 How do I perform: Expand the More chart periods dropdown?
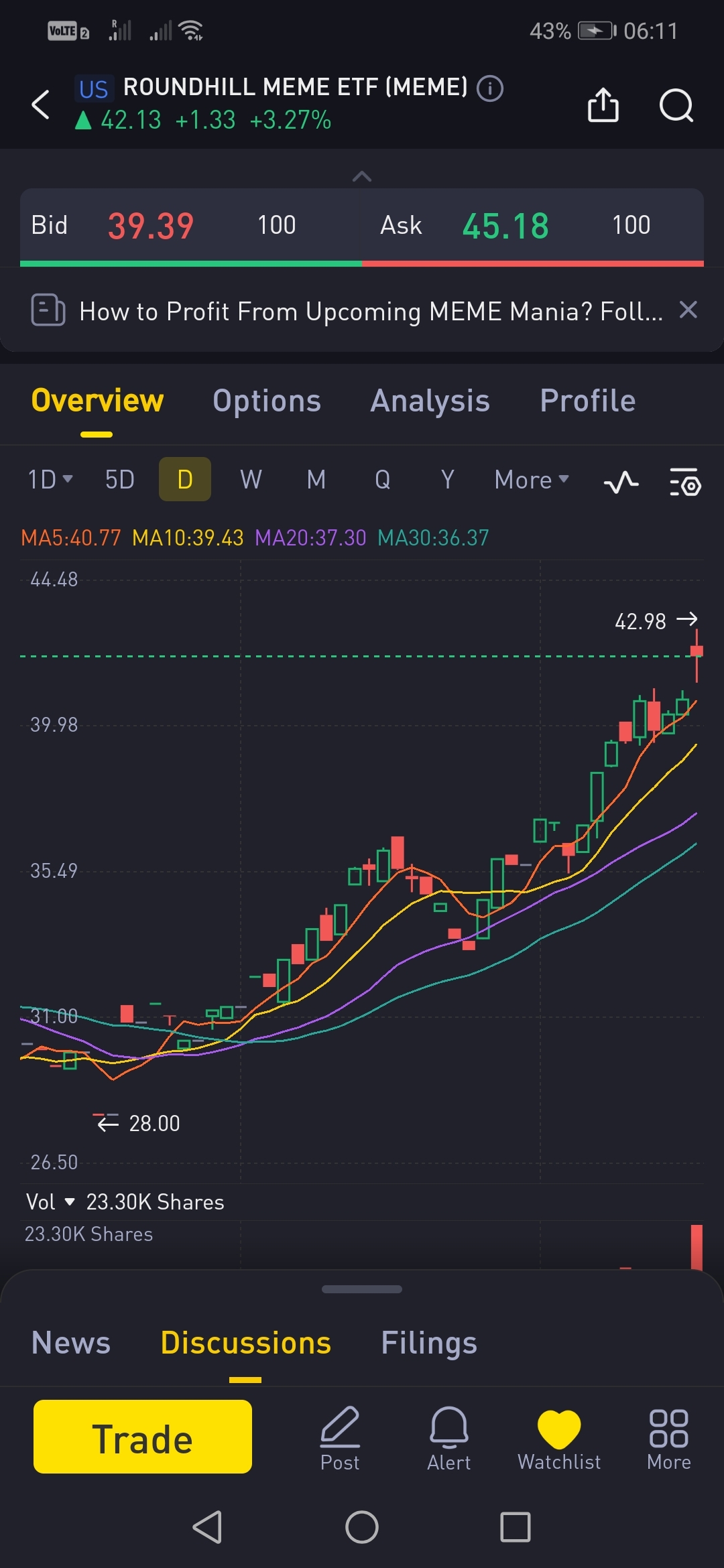pos(532,480)
